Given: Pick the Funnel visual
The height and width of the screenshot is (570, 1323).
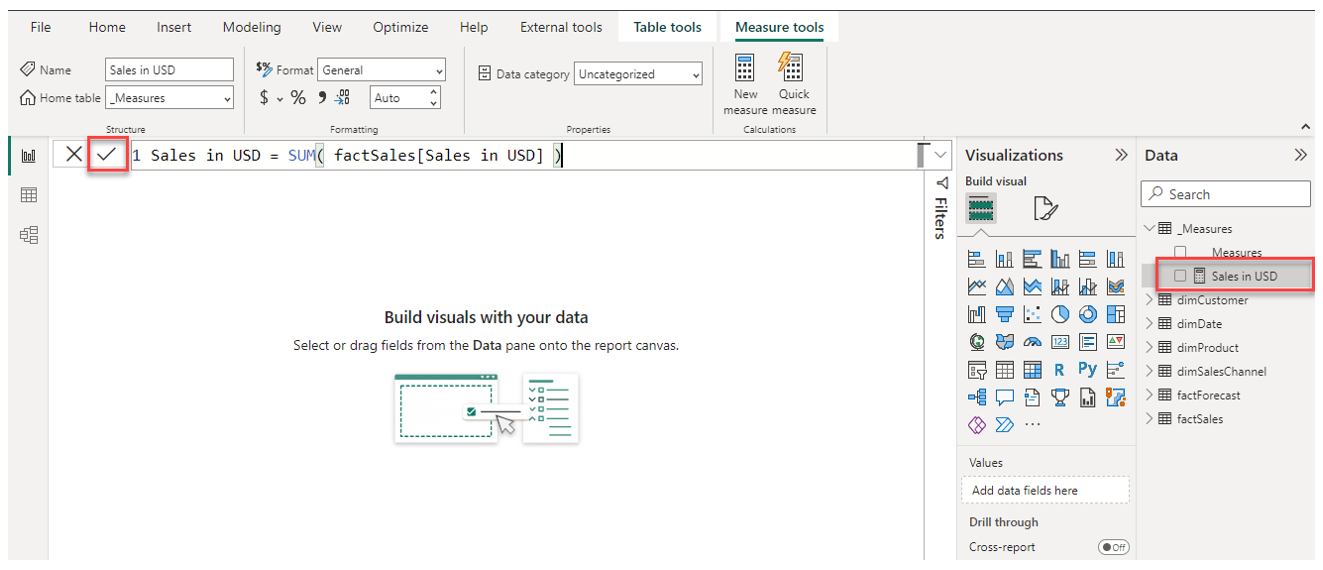Looking at the screenshot, I should (1005, 314).
